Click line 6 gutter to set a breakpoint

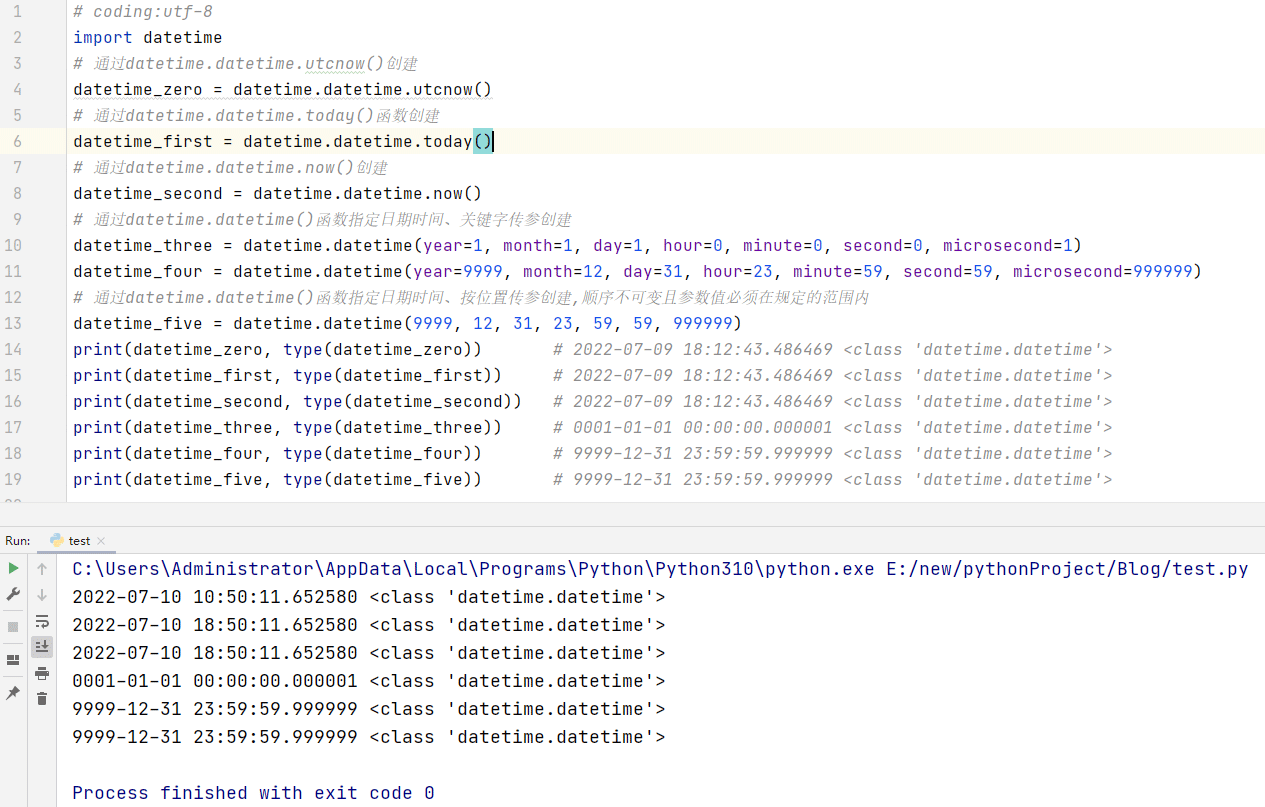pyautogui.click(x=50, y=141)
